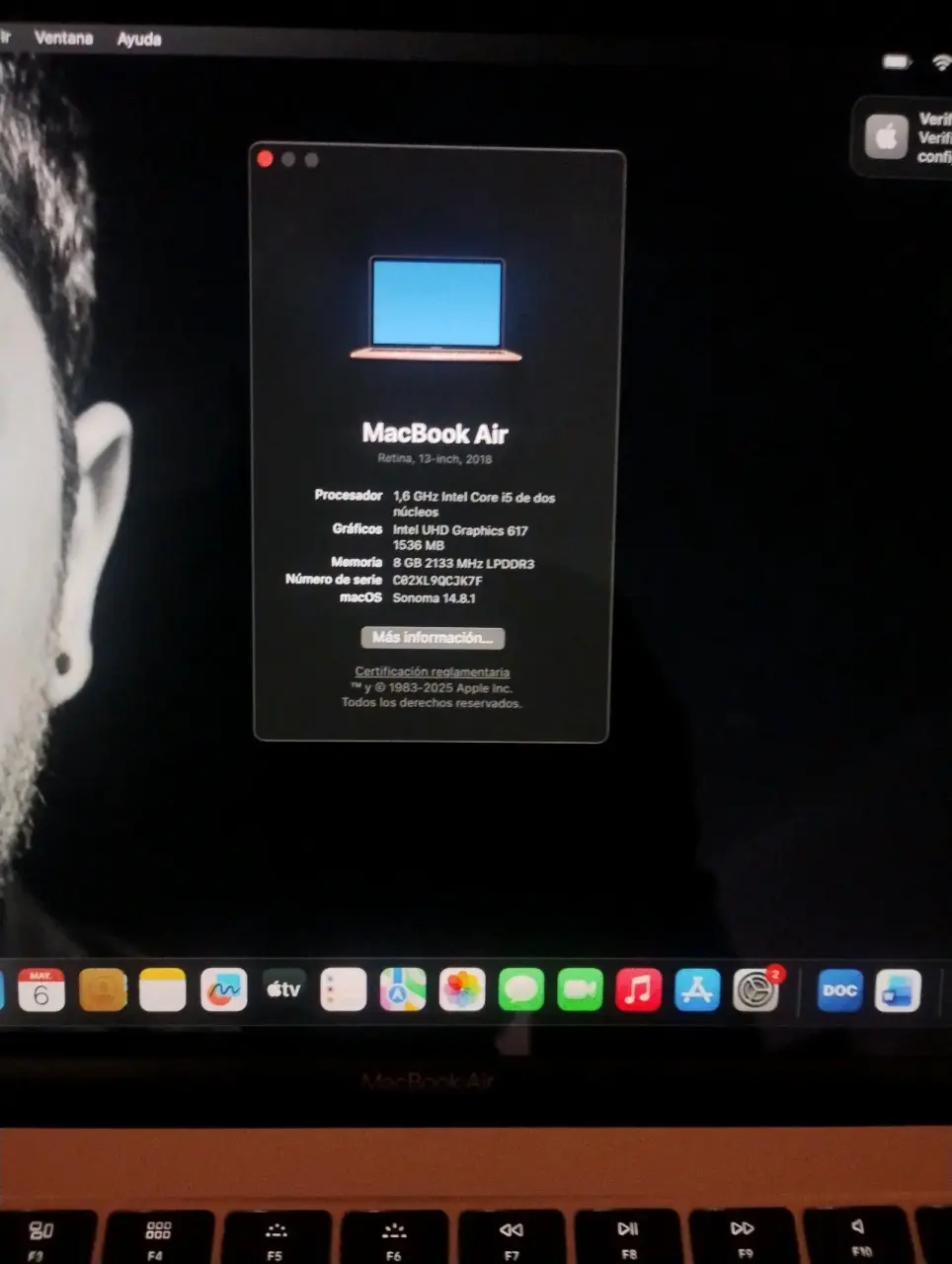Click the MacBook Air picture in About window

[436, 309]
